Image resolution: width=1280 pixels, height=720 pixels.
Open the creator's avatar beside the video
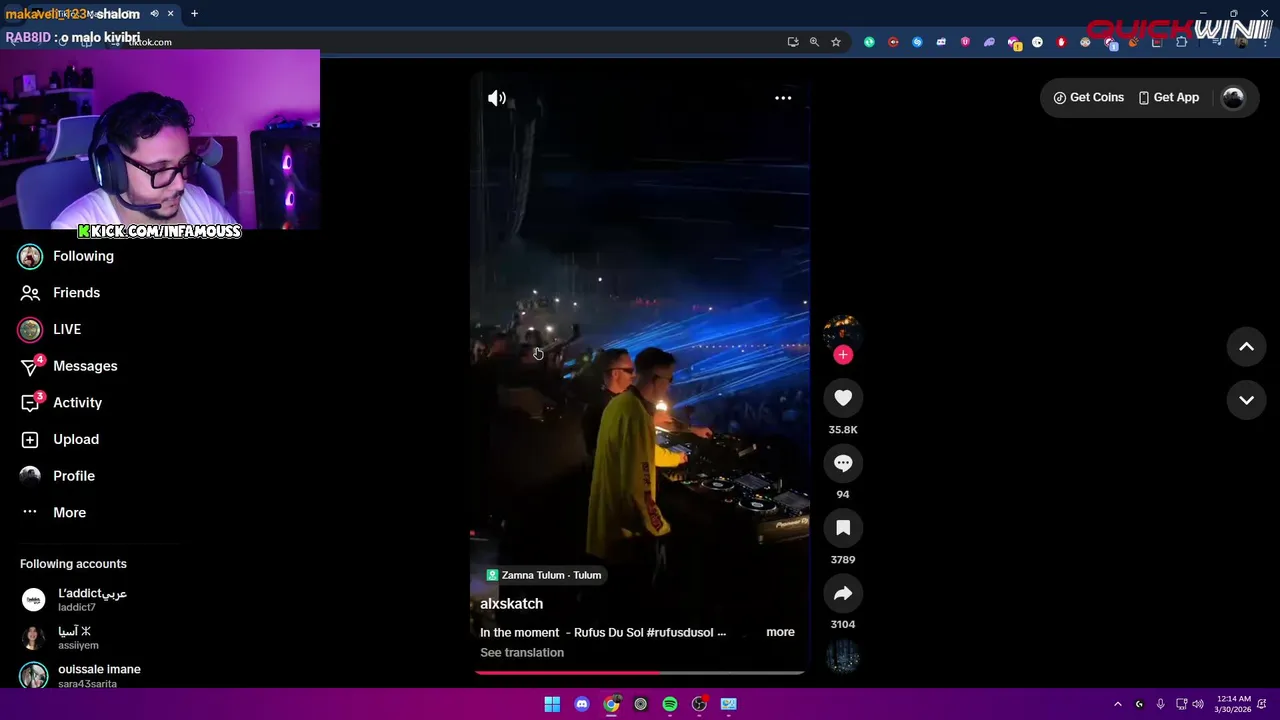pos(843,331)
